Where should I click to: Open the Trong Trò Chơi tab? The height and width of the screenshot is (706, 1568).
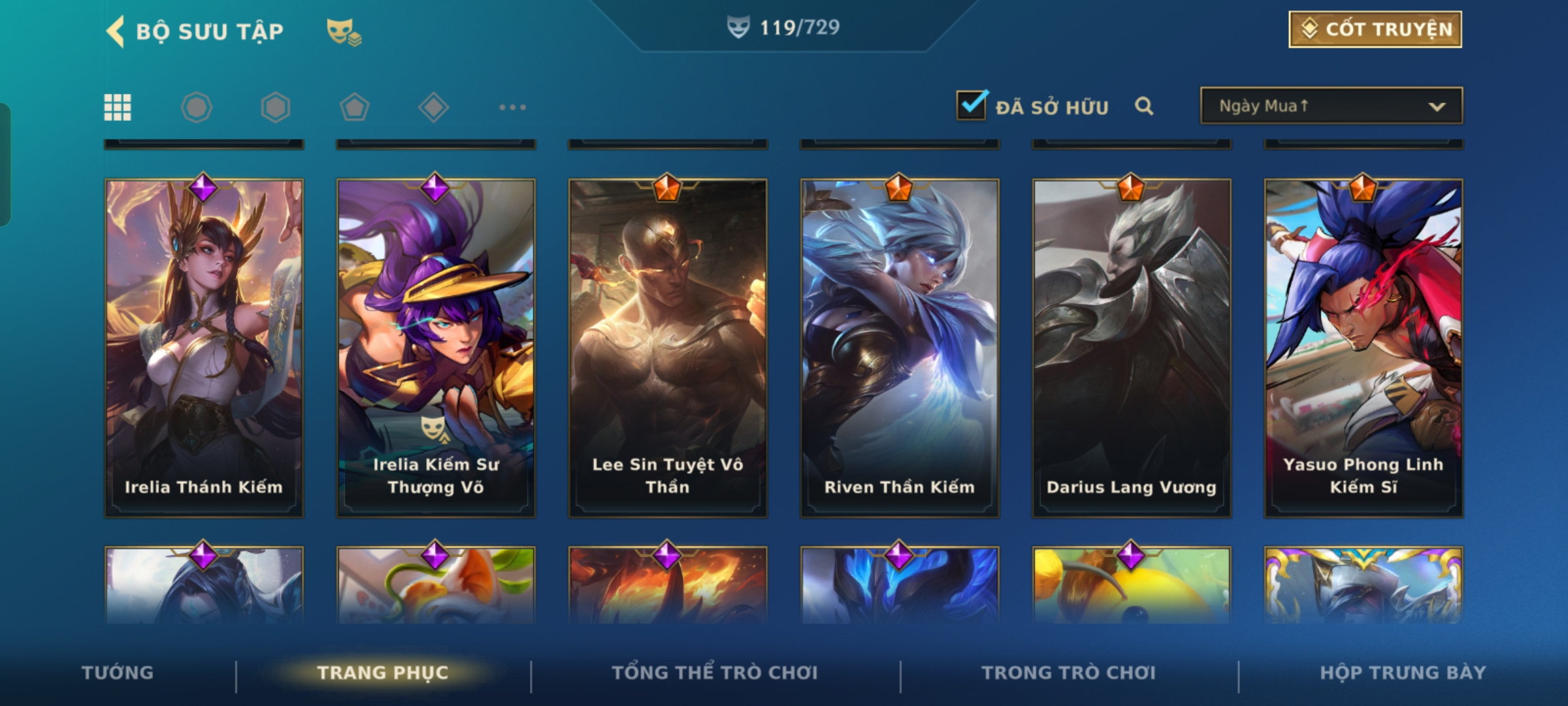pyautogui.click(x=1069, y=673)
